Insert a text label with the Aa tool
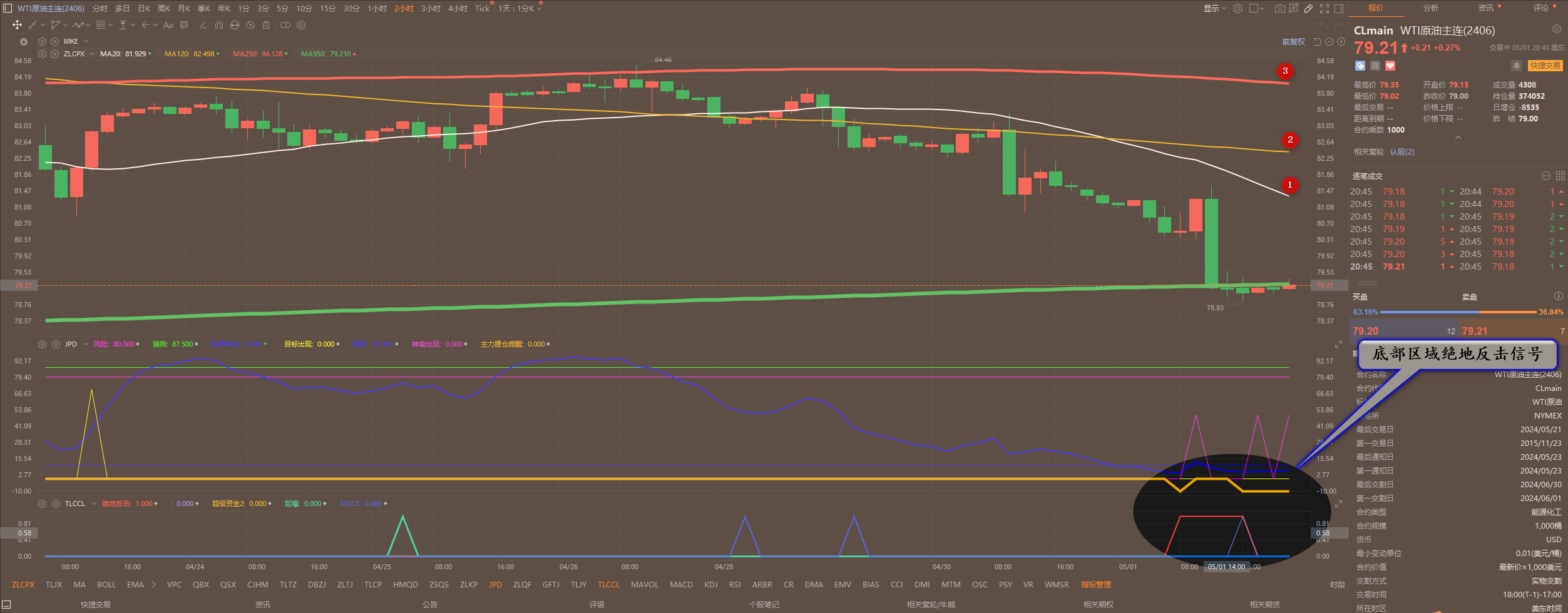The width and height of the screenshot is (1568, 613). (168, 25)
